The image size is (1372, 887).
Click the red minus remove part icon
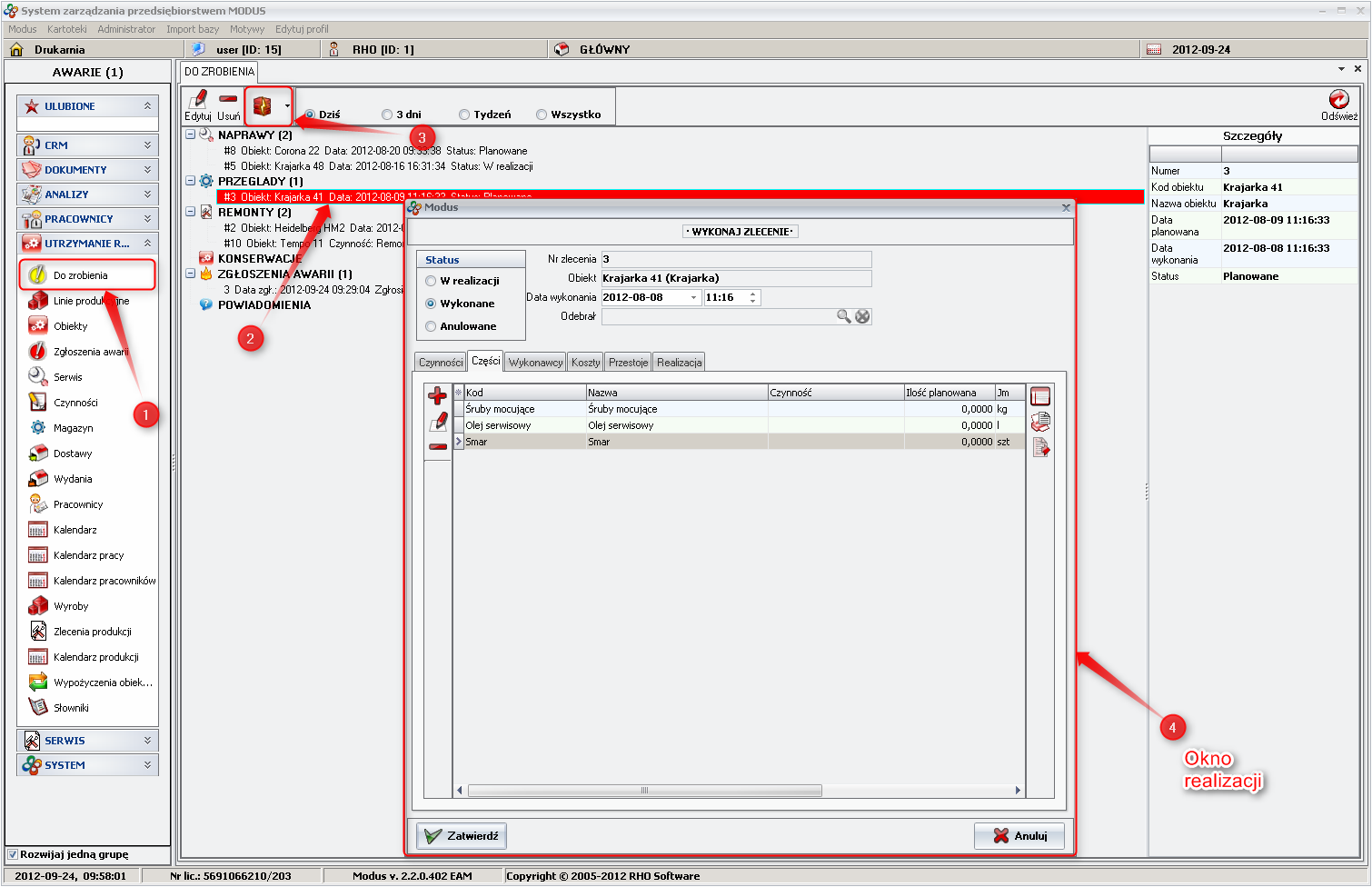(437, 446)
